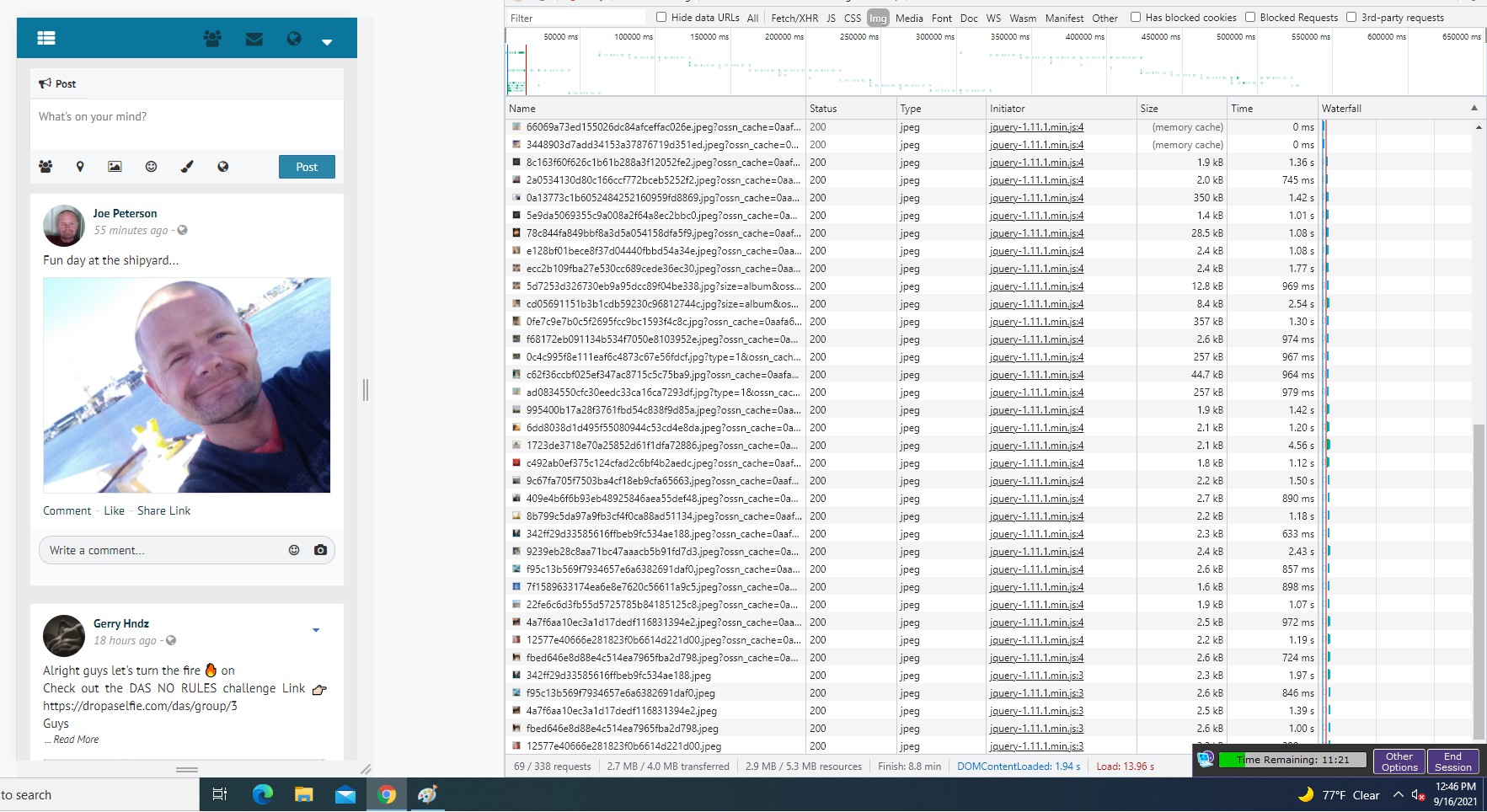
Task: Click Share Link under Joe Peterson's post
Action: click(x=163, y=510)
